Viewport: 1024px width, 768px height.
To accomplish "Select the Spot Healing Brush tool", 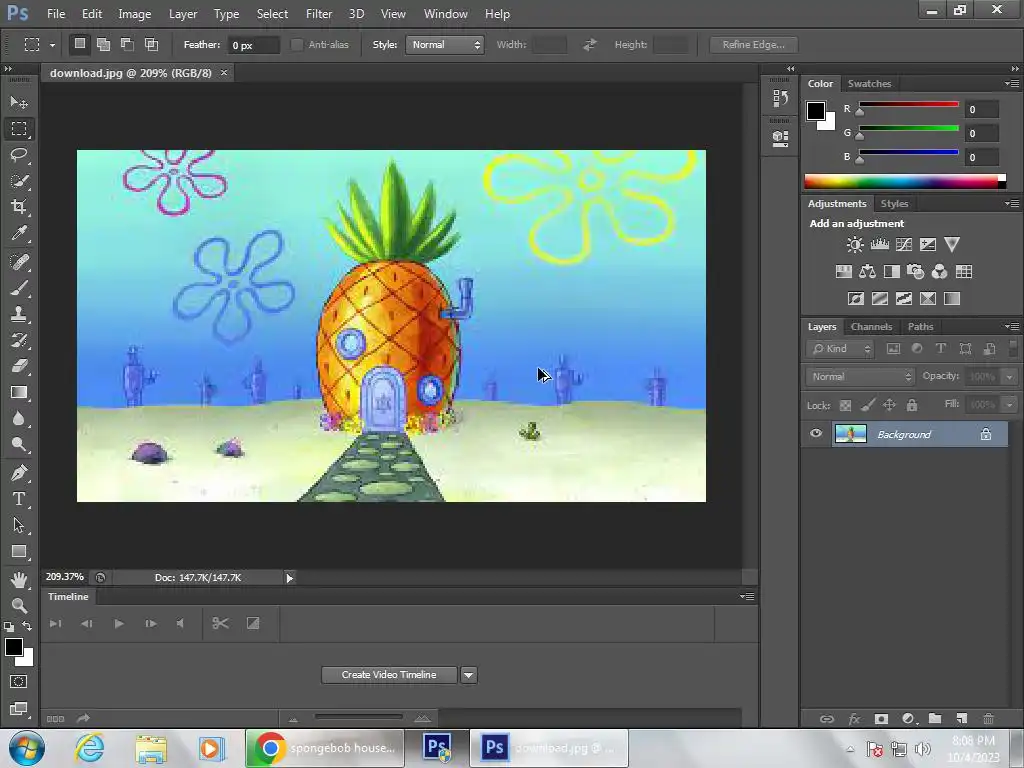I will (19, 261).
